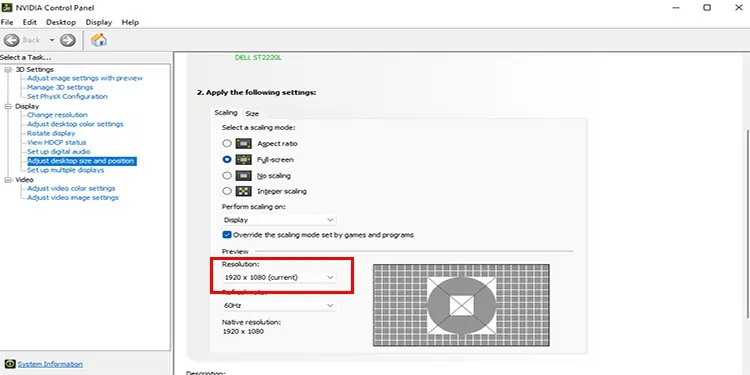Open the Display menu
750x375 pixels.
tap(99, 22)
